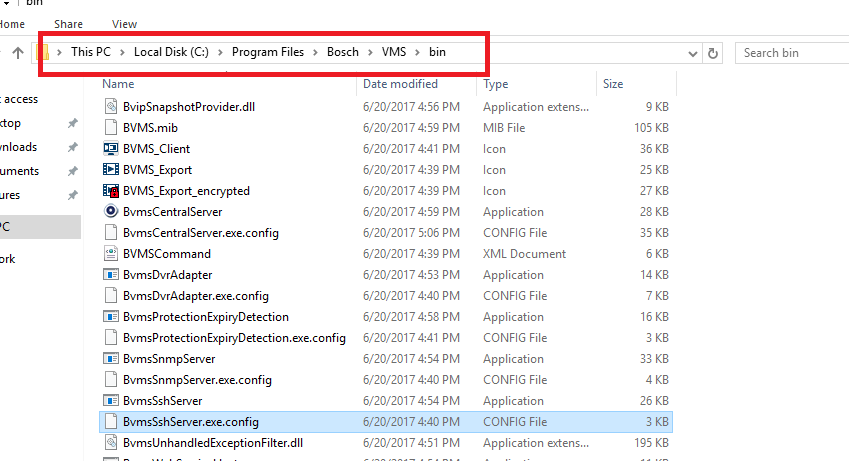Click the XML Document type cell
This screenshot has width=849, height=461.
pyautogui.click(x=524, y=254)
